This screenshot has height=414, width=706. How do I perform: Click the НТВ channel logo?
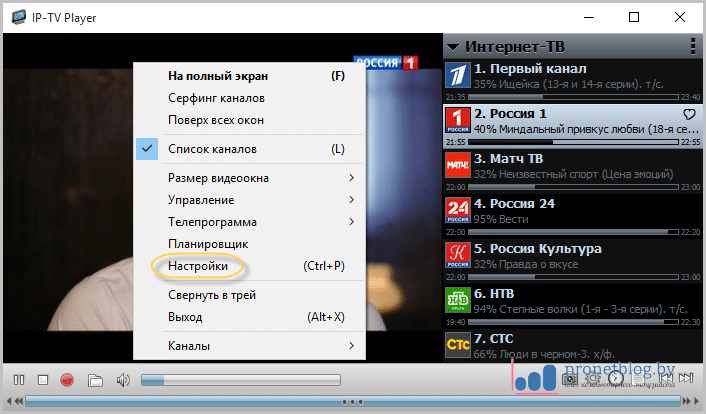458,300
